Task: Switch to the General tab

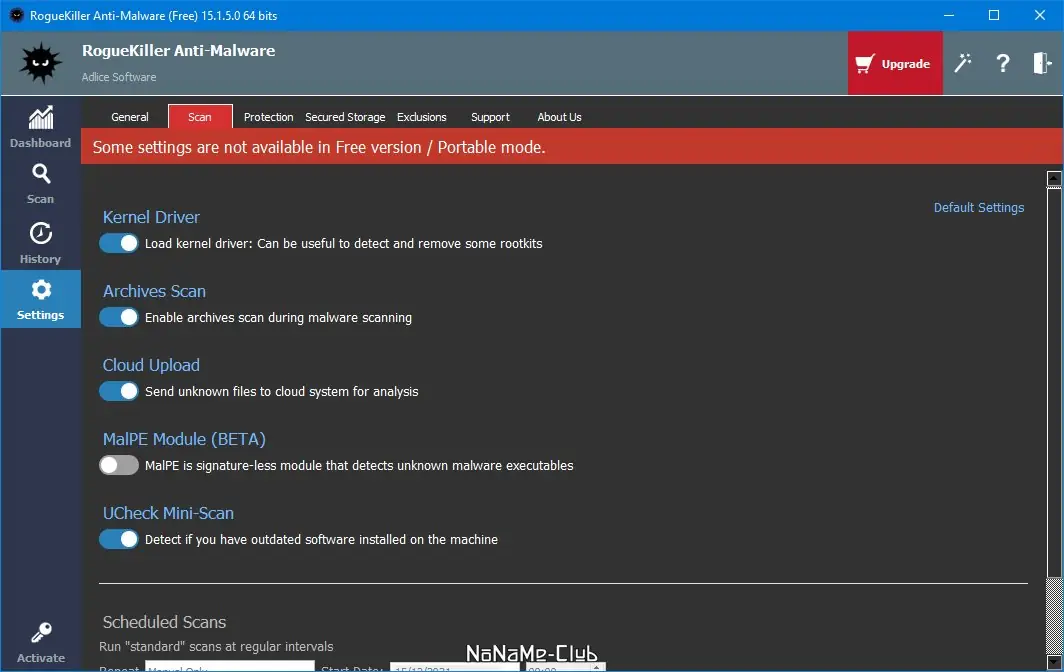Action: (130, 117)
